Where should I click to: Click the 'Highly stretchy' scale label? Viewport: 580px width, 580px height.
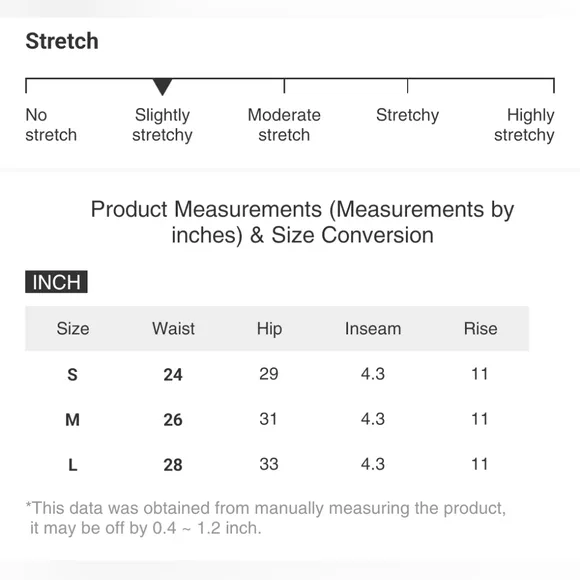coord(524,125)
